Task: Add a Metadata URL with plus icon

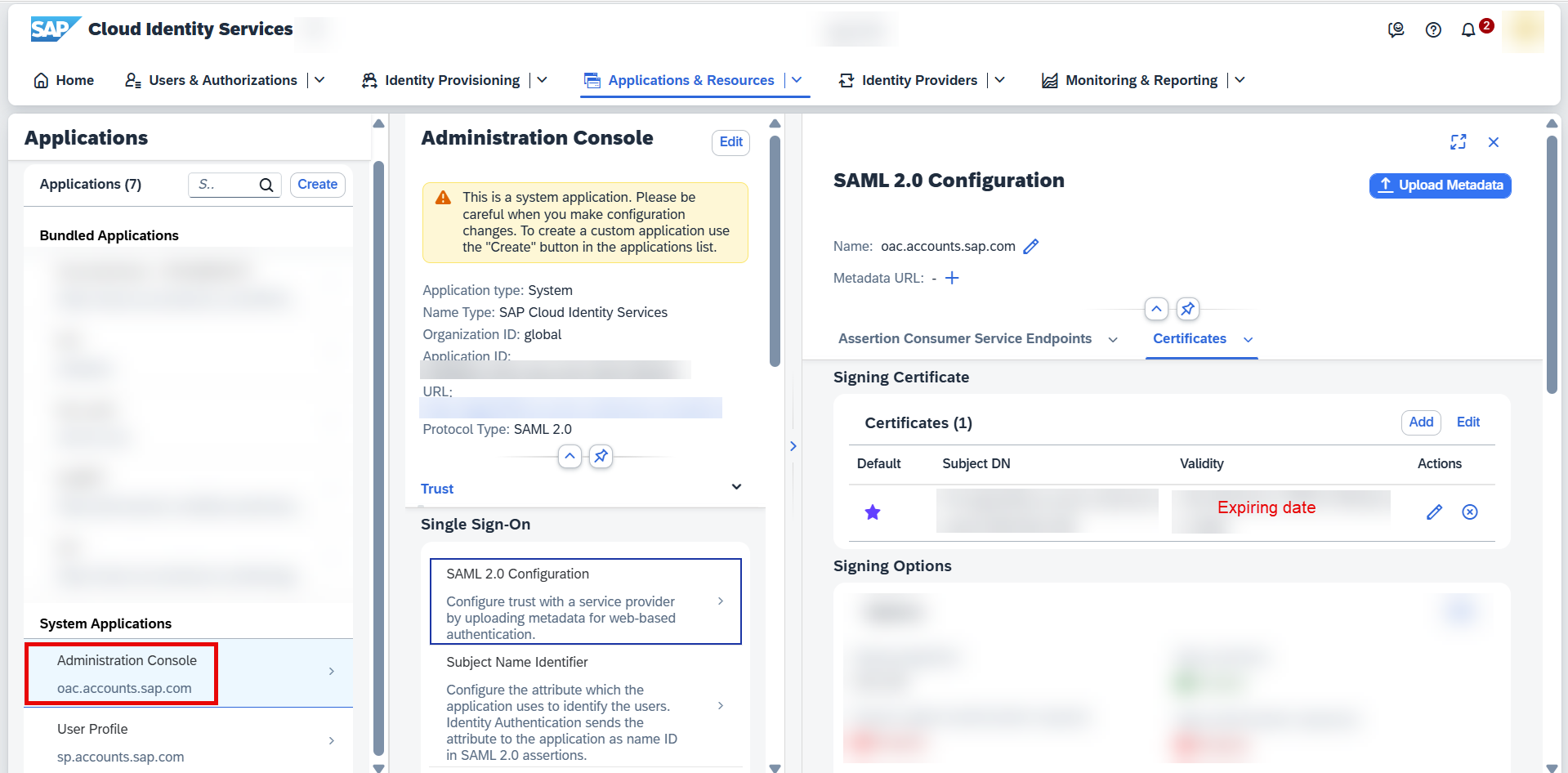Action: [x=952, y=278]
